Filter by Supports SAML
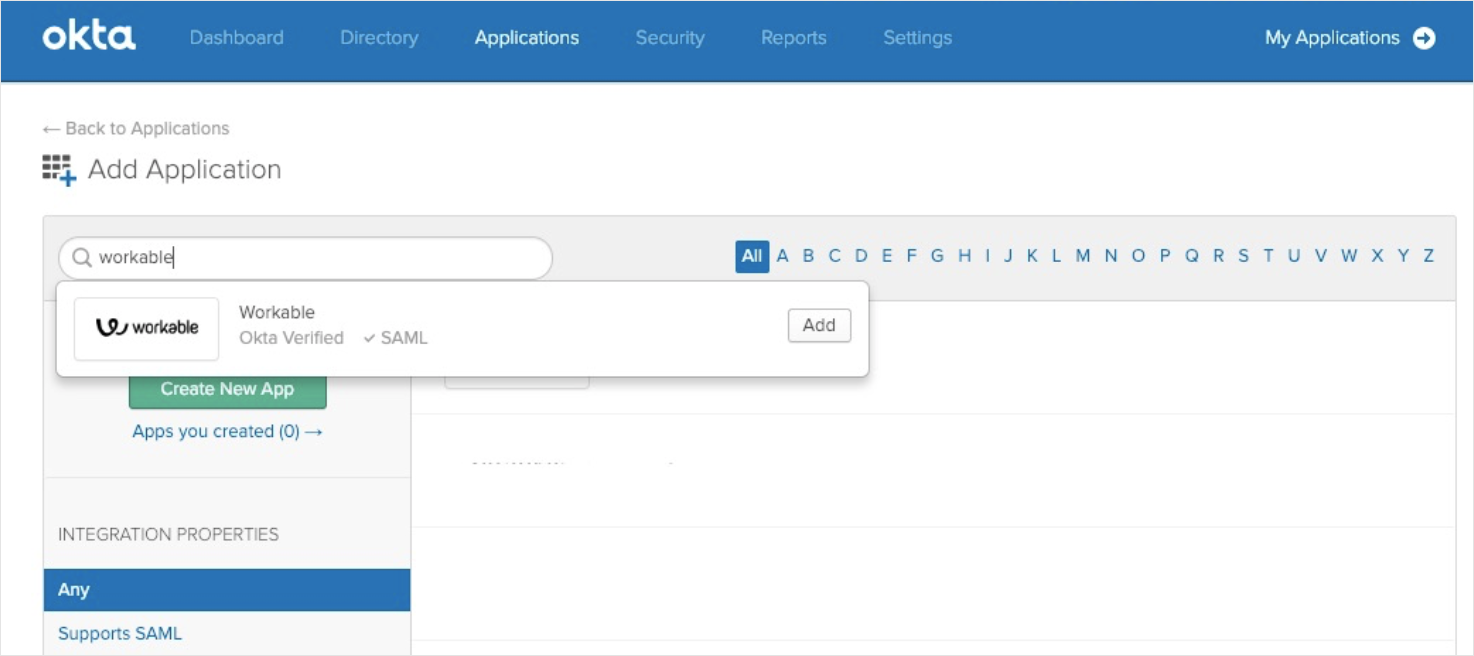 click(120, 633)
